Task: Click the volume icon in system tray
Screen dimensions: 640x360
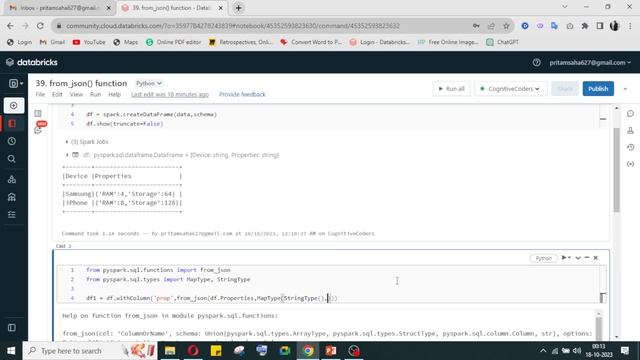Action: point(576,351)
